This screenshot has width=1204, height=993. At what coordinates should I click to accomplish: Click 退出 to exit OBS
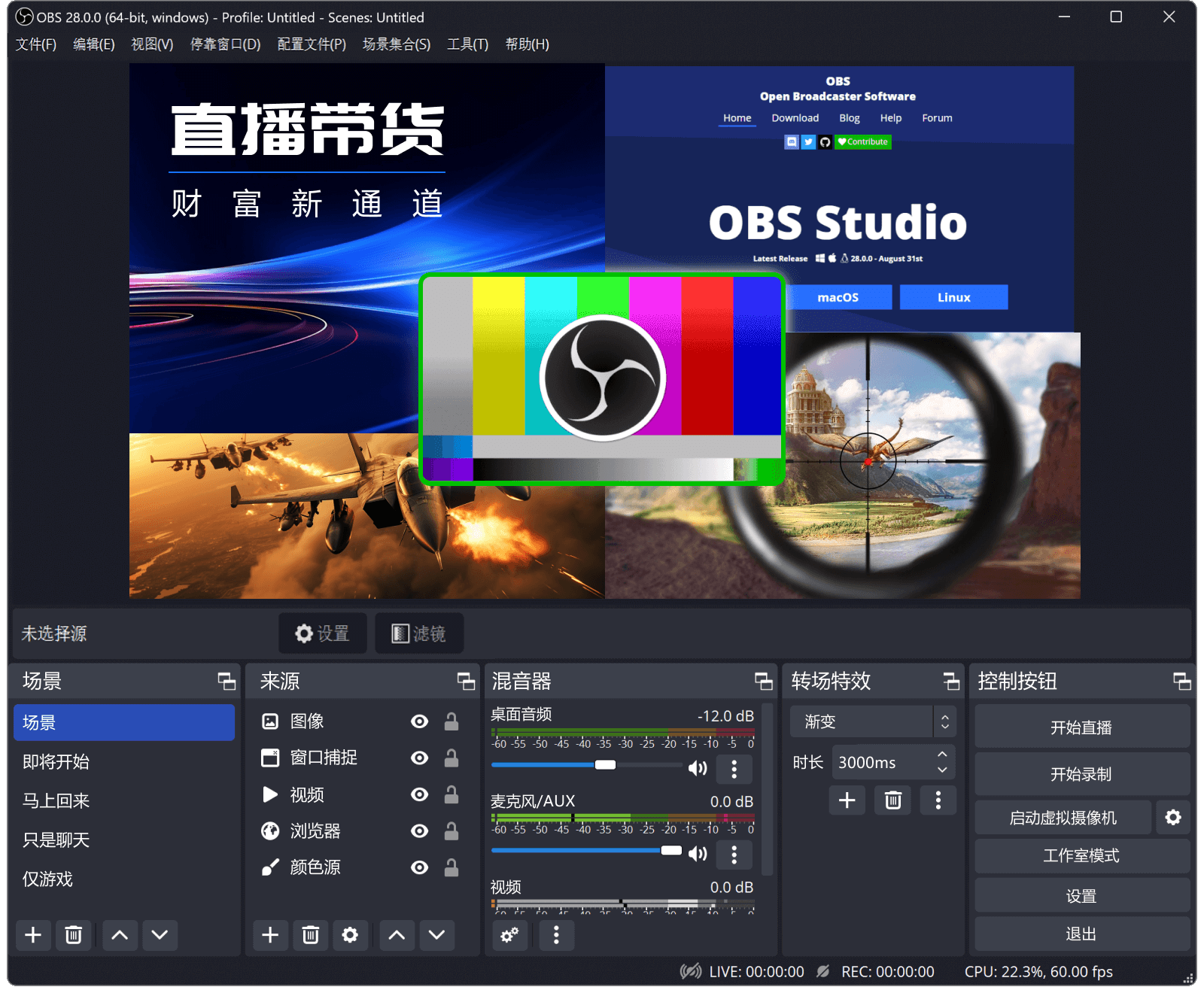coord(1081,934)
